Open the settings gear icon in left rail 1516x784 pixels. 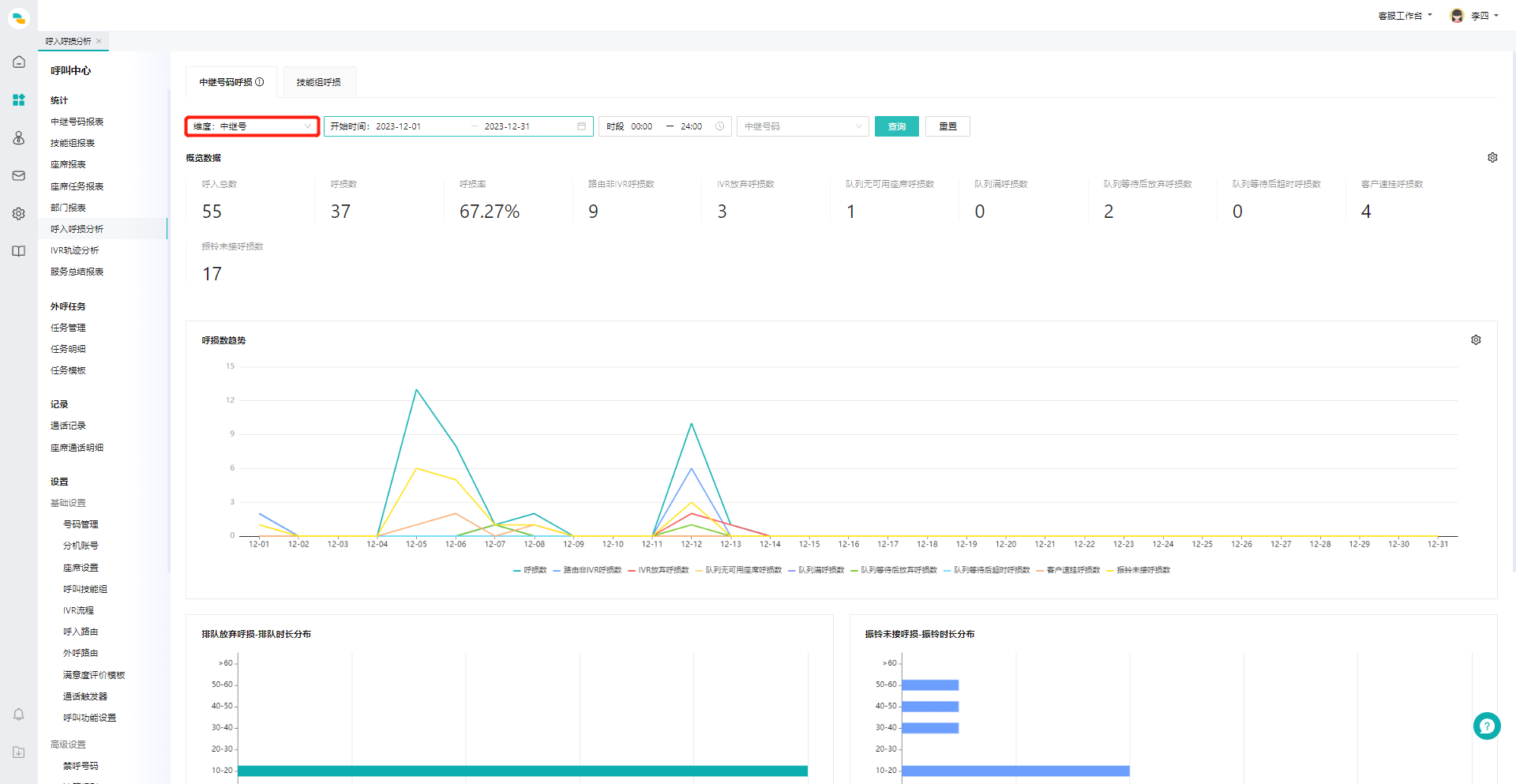tap(19, 213)
